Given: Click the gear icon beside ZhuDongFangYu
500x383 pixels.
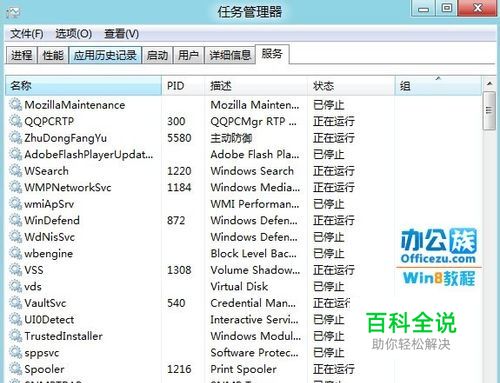Looking at the screenshot, I should point(15,138).
